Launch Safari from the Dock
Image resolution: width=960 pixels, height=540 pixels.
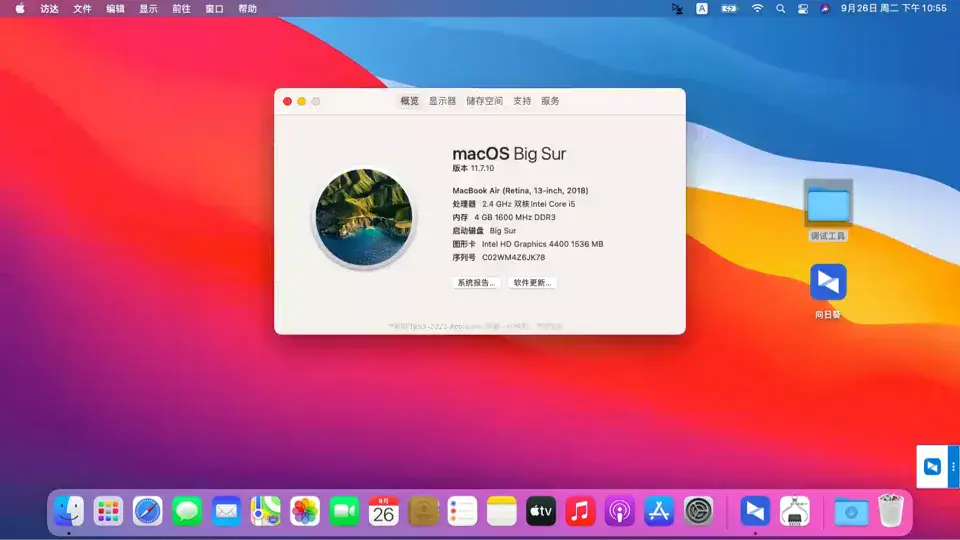[148, 511]
